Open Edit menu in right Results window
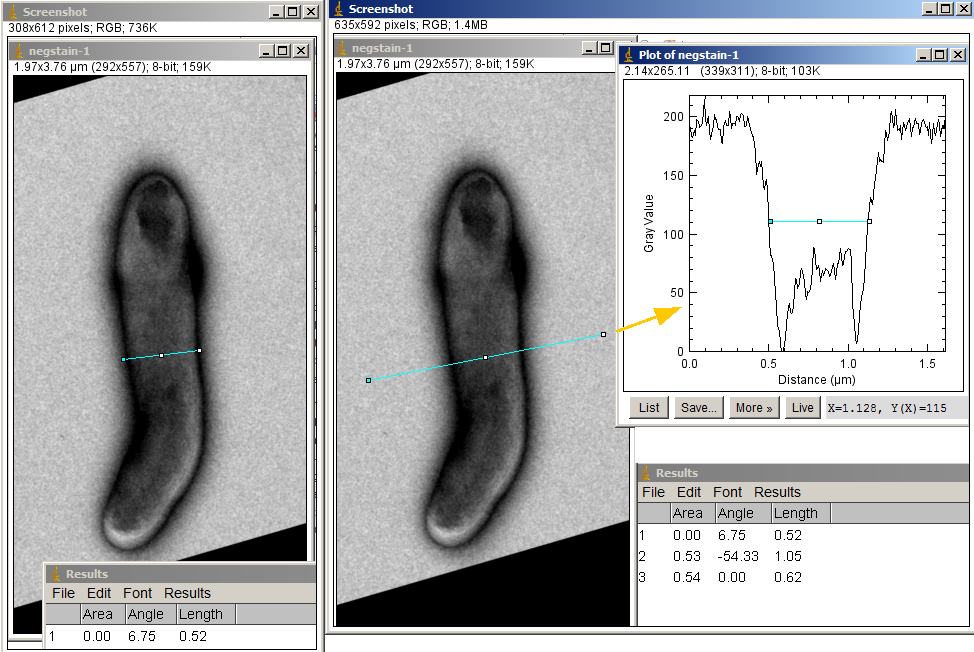The height and width of the screenshot is (652, 974). 688,492
